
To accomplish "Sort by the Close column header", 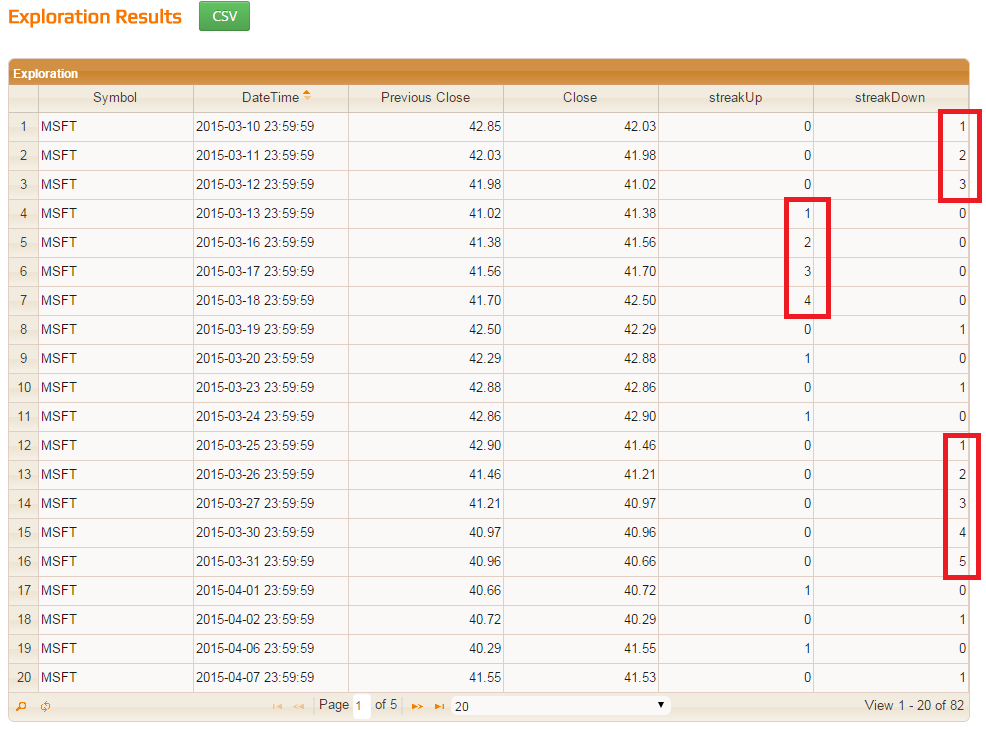I will point(580,97).
